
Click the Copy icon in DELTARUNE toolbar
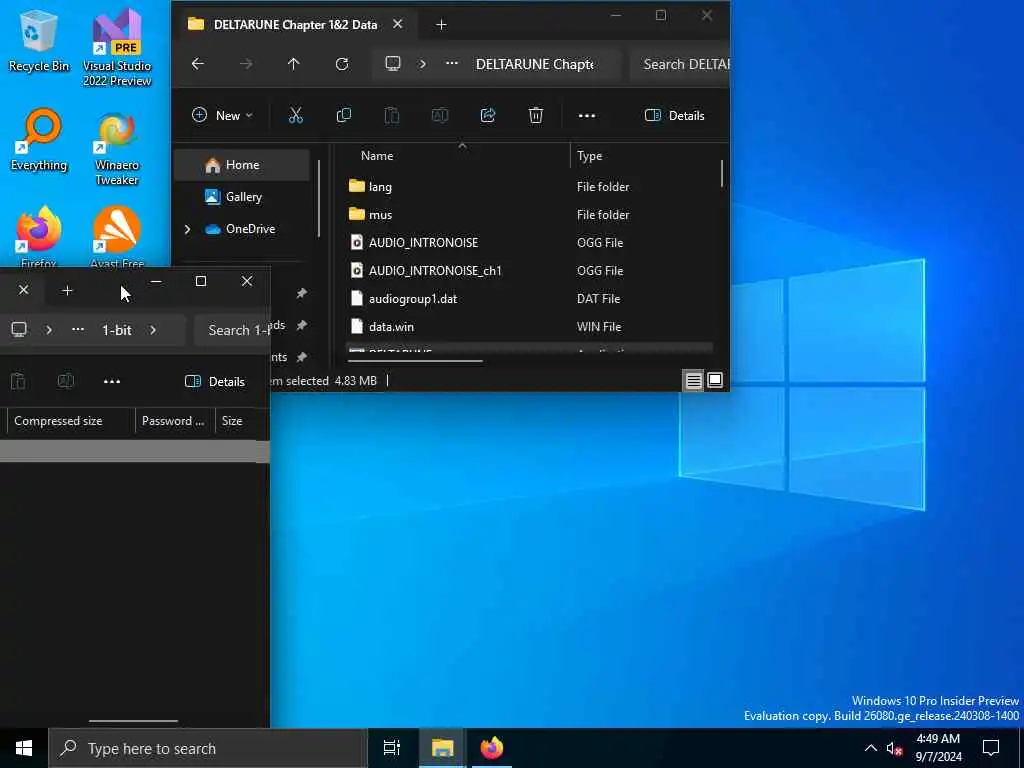pos(344,116)
